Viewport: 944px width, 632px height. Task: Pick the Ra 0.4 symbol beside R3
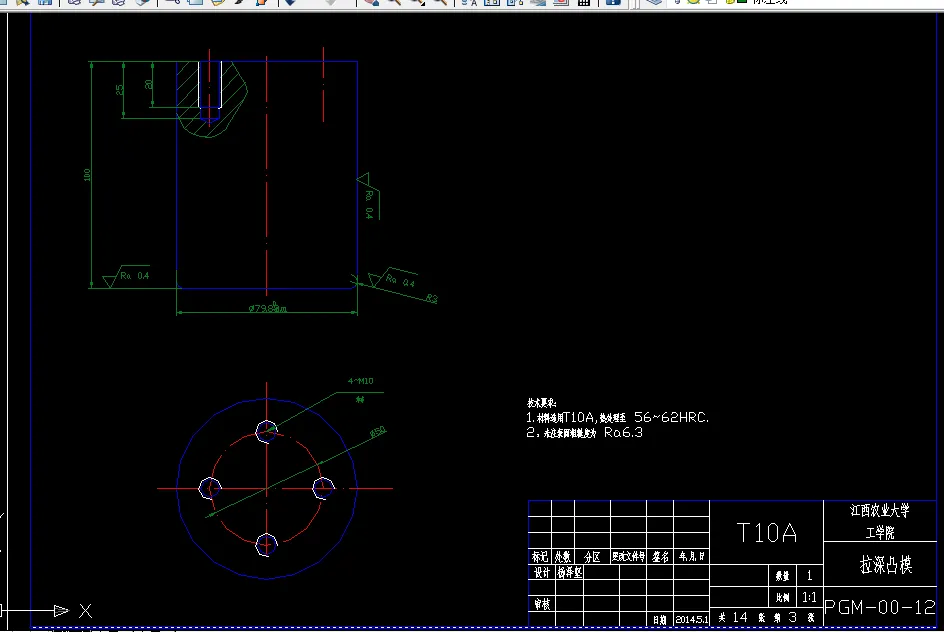click(393, 279)
